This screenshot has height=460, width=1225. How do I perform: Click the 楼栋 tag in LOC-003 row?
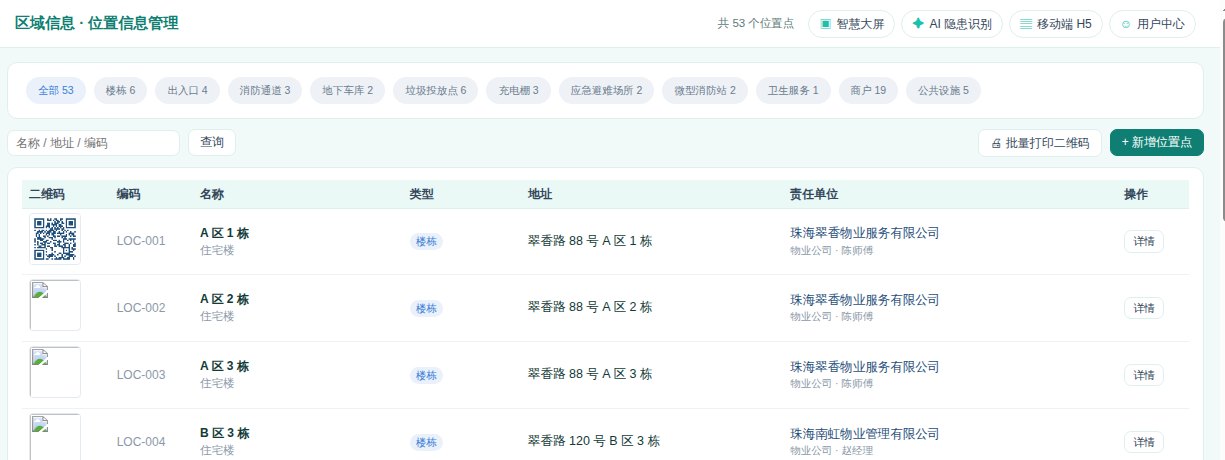click(426, 375)
